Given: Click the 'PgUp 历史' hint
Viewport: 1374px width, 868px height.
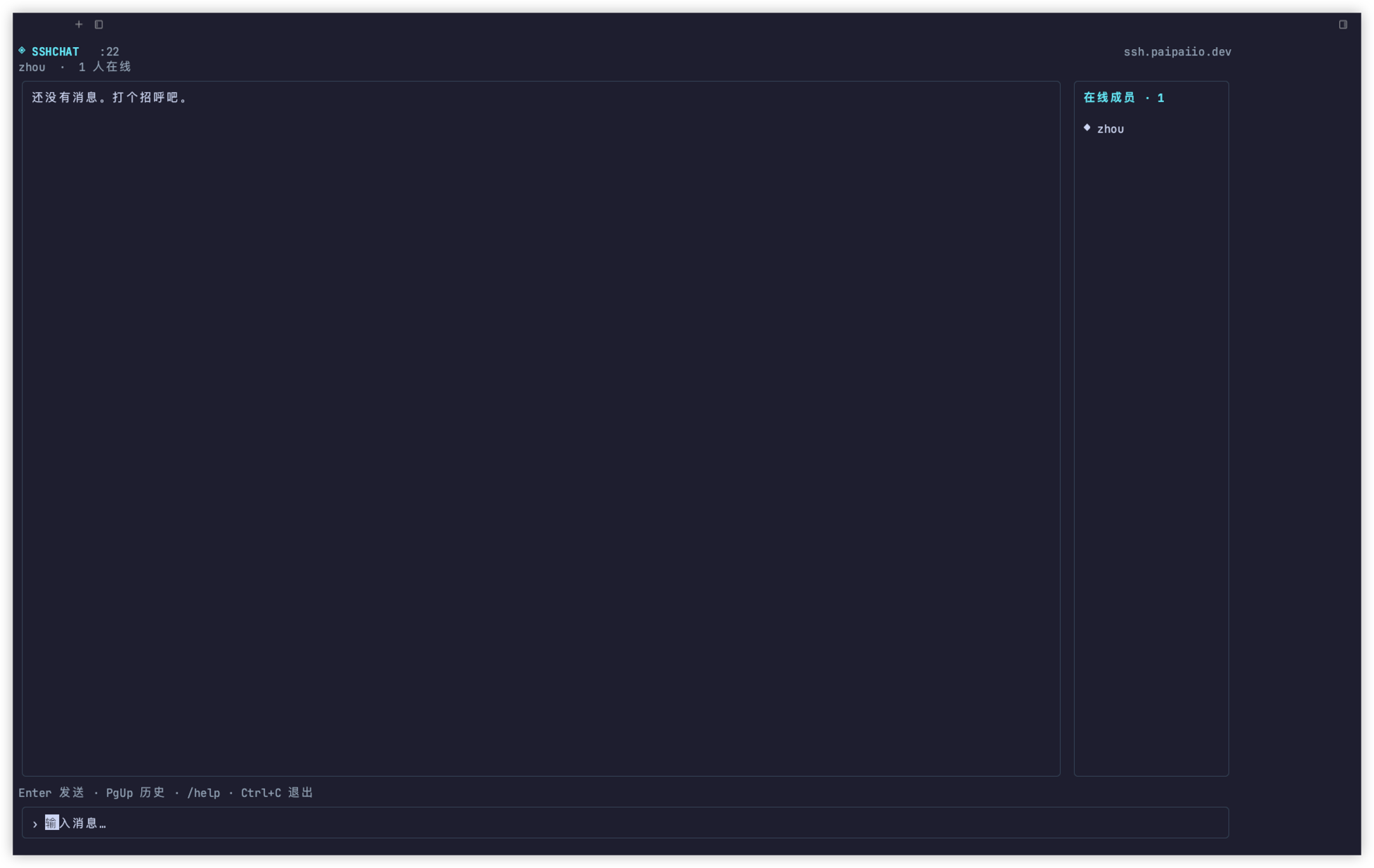Looking at the screenshot, I should (x=136, y=793).
